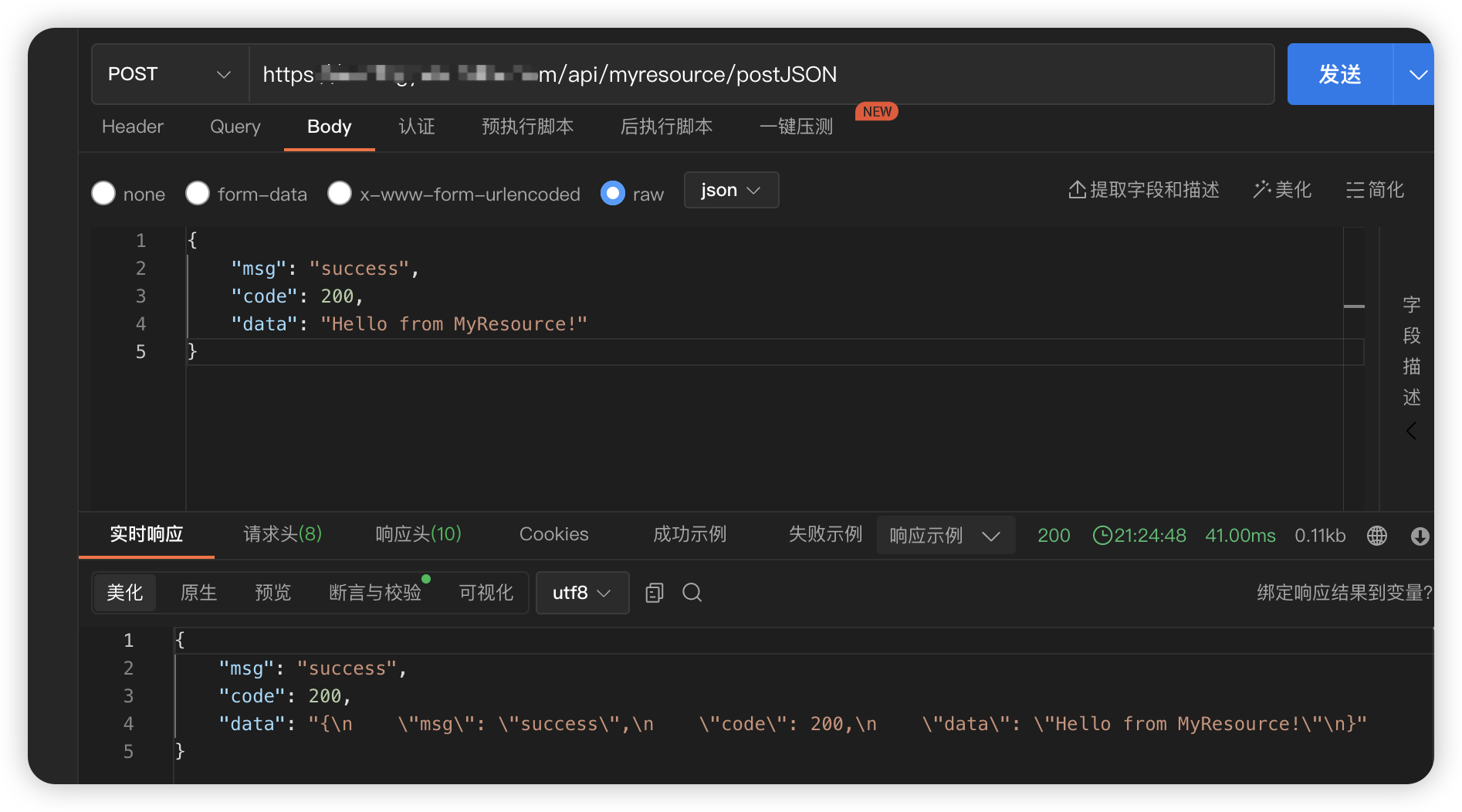1462x812 pixels.
Task: Open the Cookies tab
Action: click(554, 534)
